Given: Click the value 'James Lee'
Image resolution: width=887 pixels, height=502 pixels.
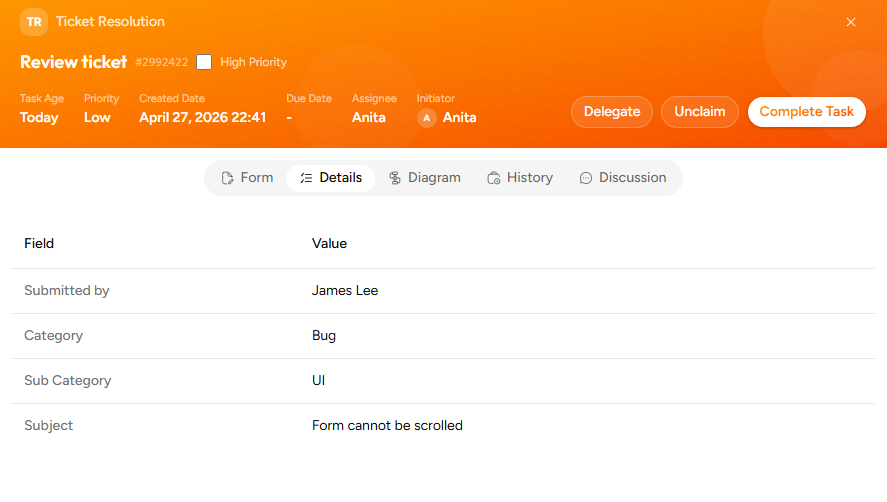Looking at the screenshot, I should (345, 290).
